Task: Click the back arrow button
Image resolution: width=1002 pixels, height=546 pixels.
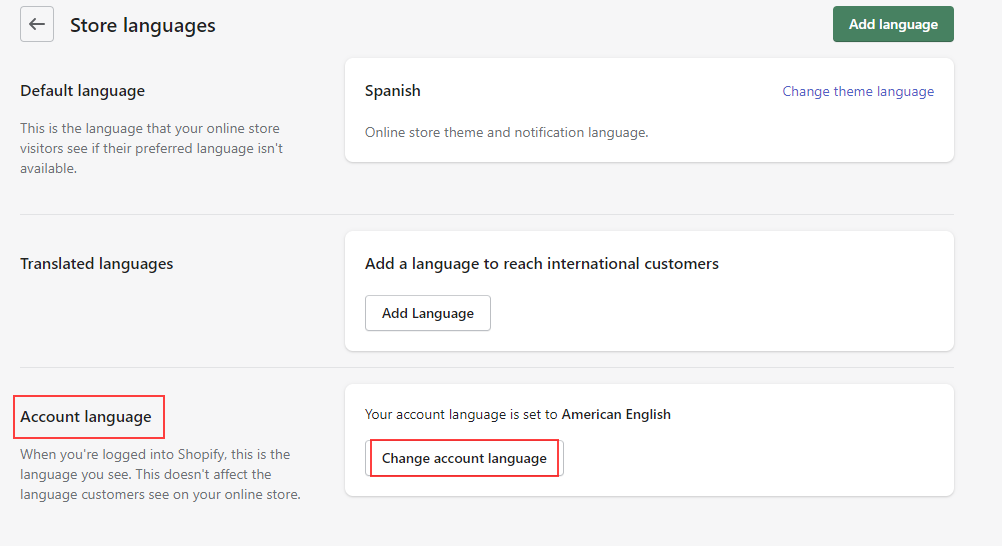Action: coord(37,25)
